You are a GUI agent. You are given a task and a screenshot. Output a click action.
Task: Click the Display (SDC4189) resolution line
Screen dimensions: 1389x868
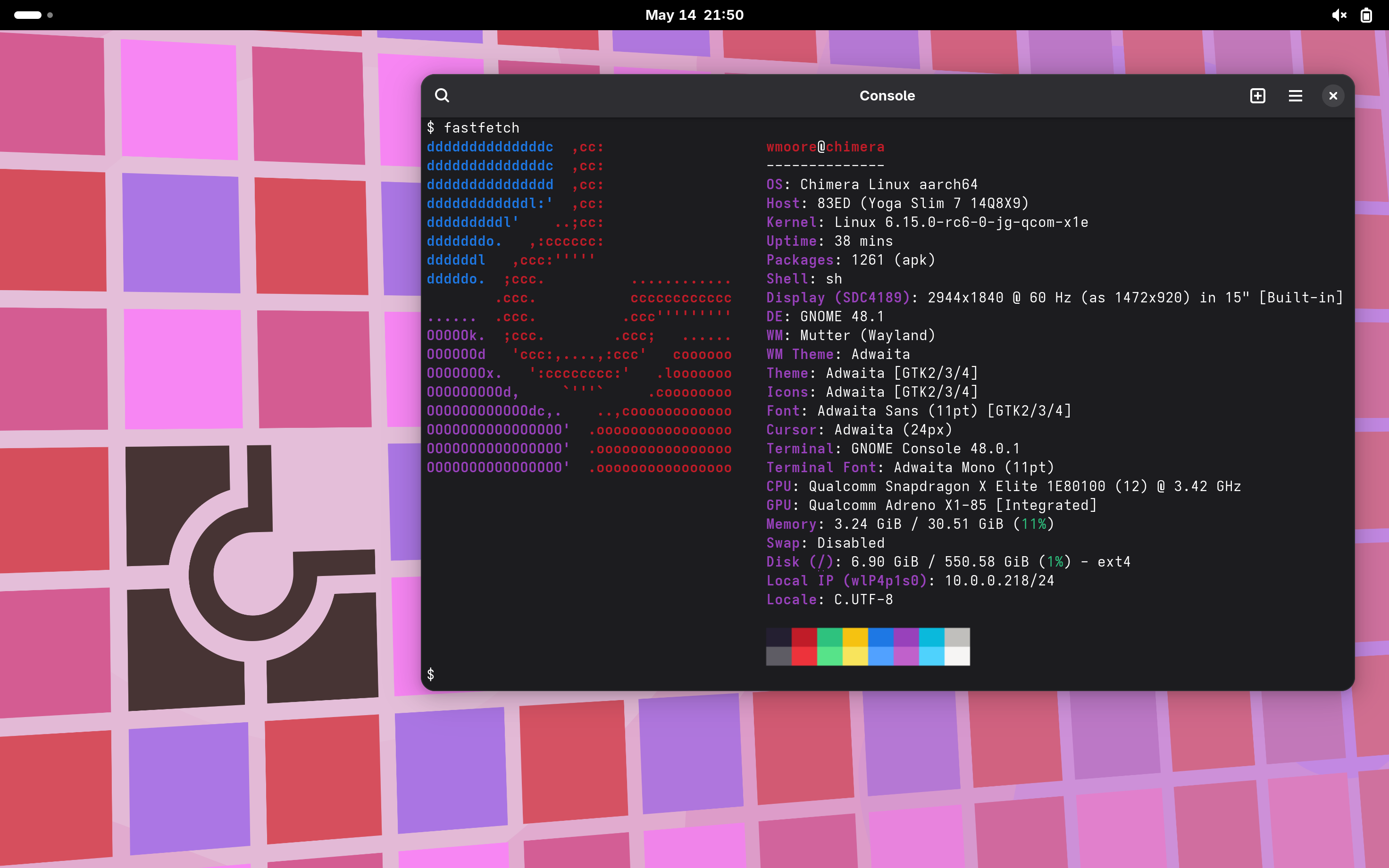(x=1055, y=297)
